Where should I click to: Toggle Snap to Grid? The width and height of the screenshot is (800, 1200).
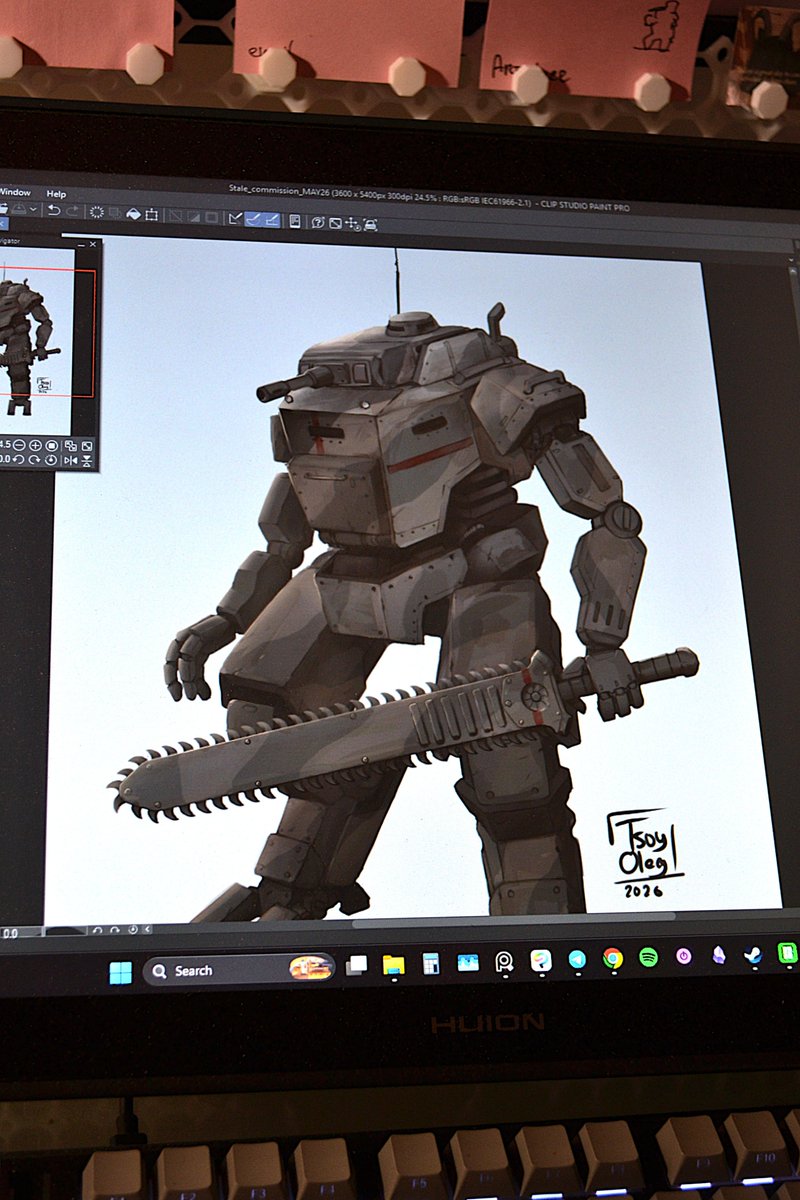click(272, 219)
